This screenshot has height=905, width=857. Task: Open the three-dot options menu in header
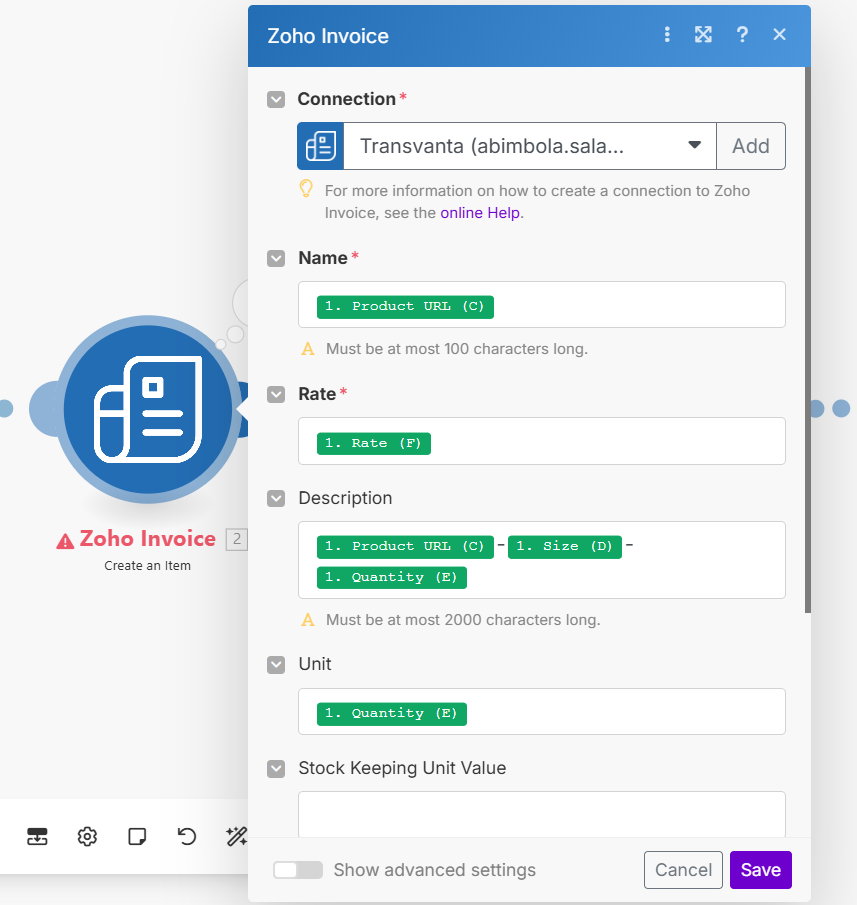point(667,35)
